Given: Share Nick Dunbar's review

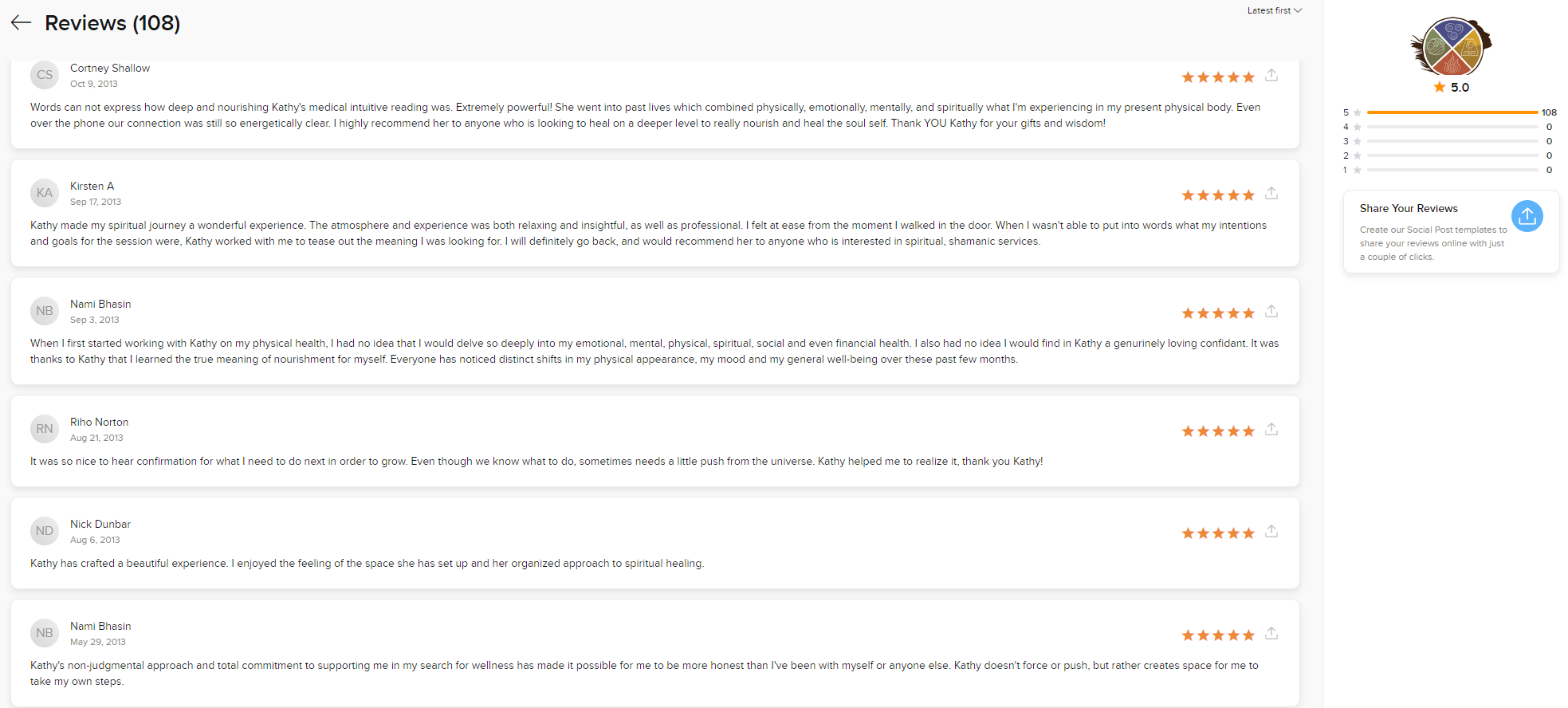Looking at the screenshot, I should [1271, 532].
